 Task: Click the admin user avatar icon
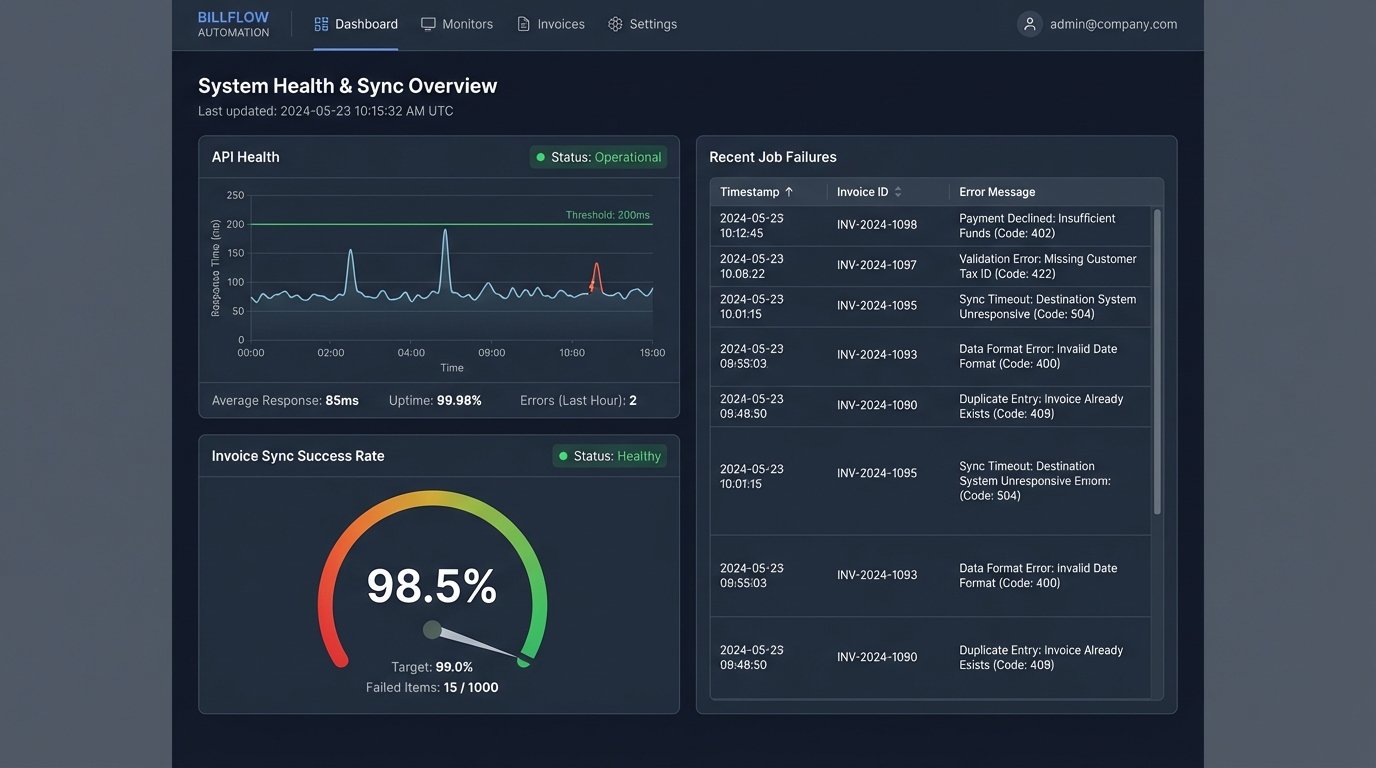click(1029, 23)
